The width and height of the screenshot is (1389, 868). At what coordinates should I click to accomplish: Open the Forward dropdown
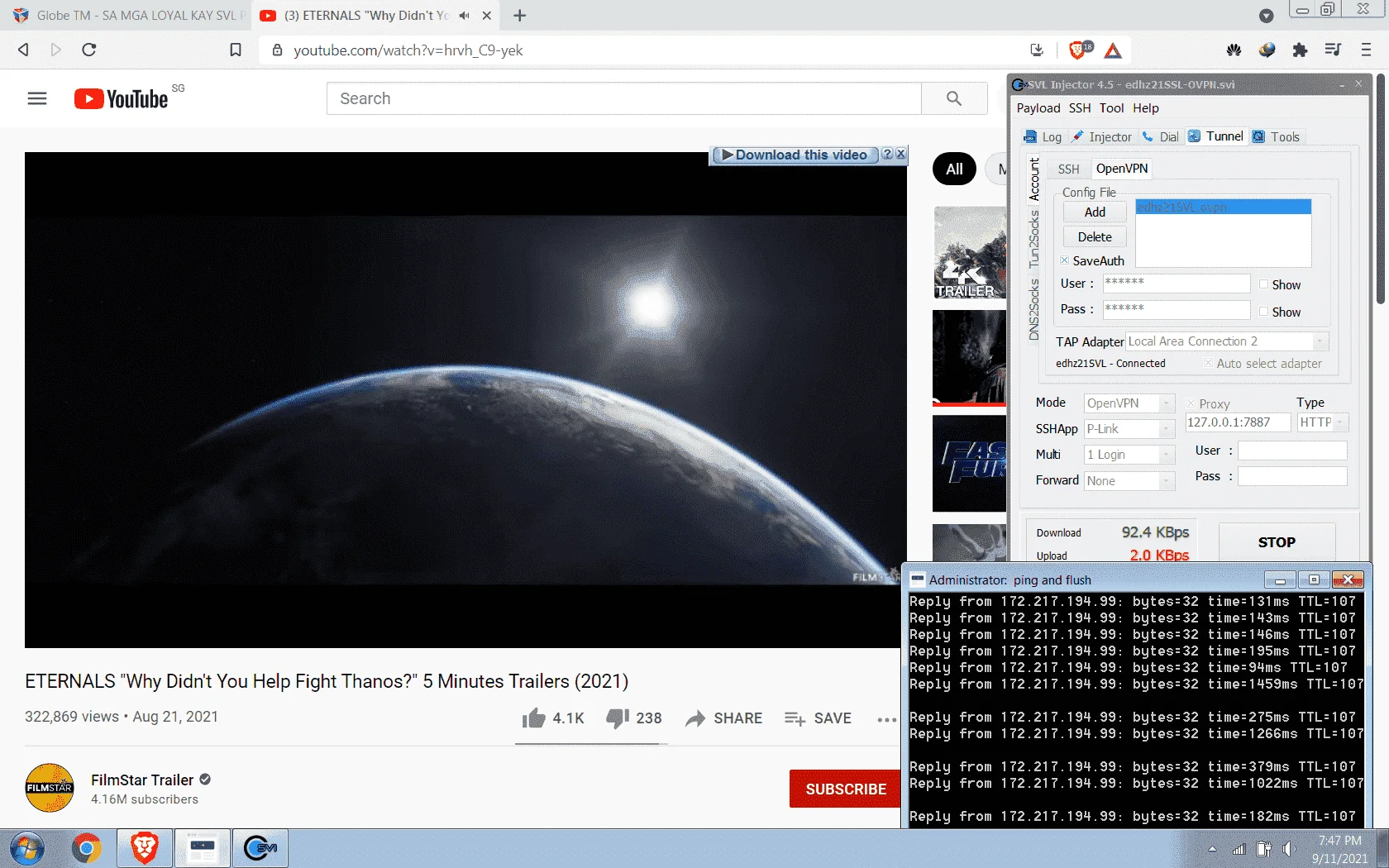1167,480
